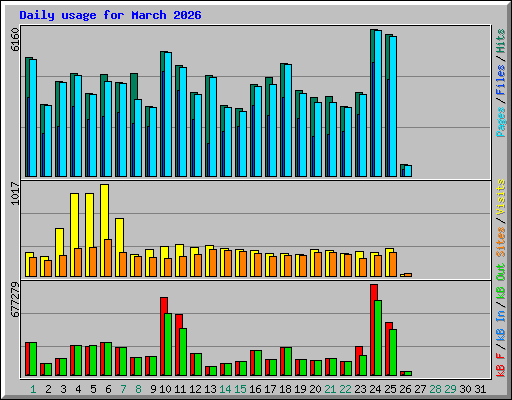The height and width of the screenshot is (400, 512).
Task: Click day 28 on the x-axis
Action: click(x=435, y=389)
